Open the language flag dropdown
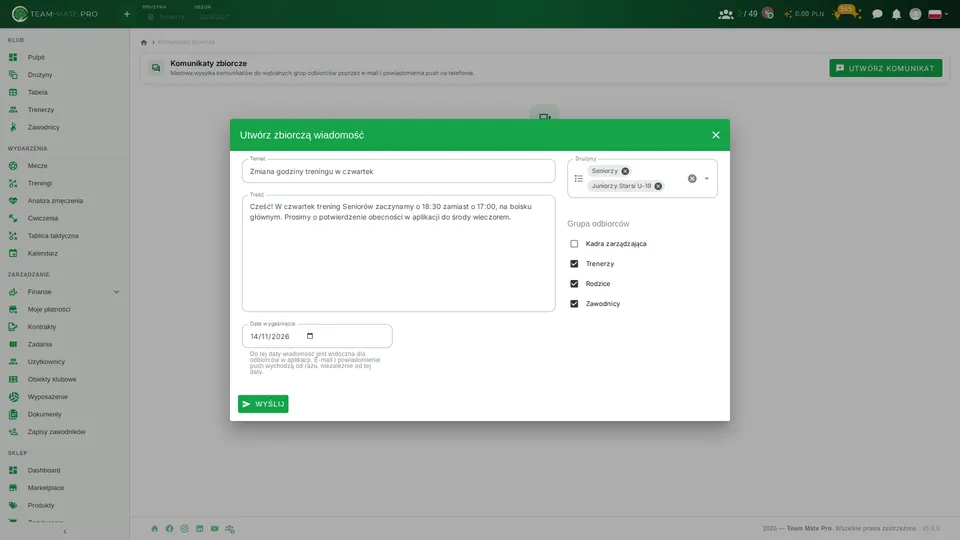This screenshot has height=540, width=960. [x=938, y=14]
